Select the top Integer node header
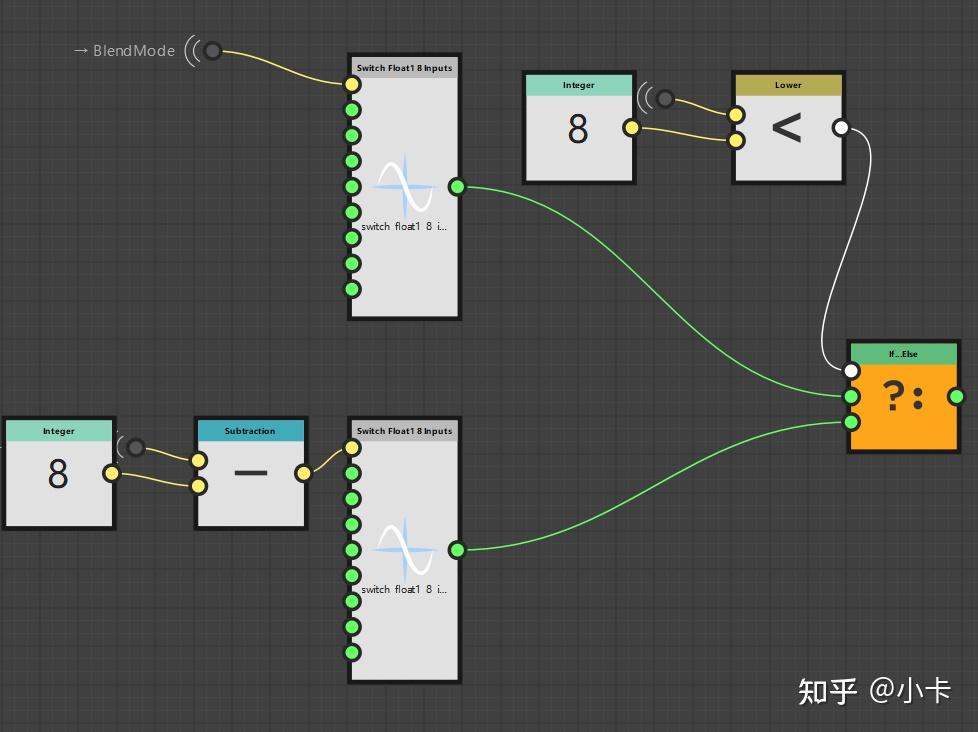This screenshot has height=732, width=978. 579,85
